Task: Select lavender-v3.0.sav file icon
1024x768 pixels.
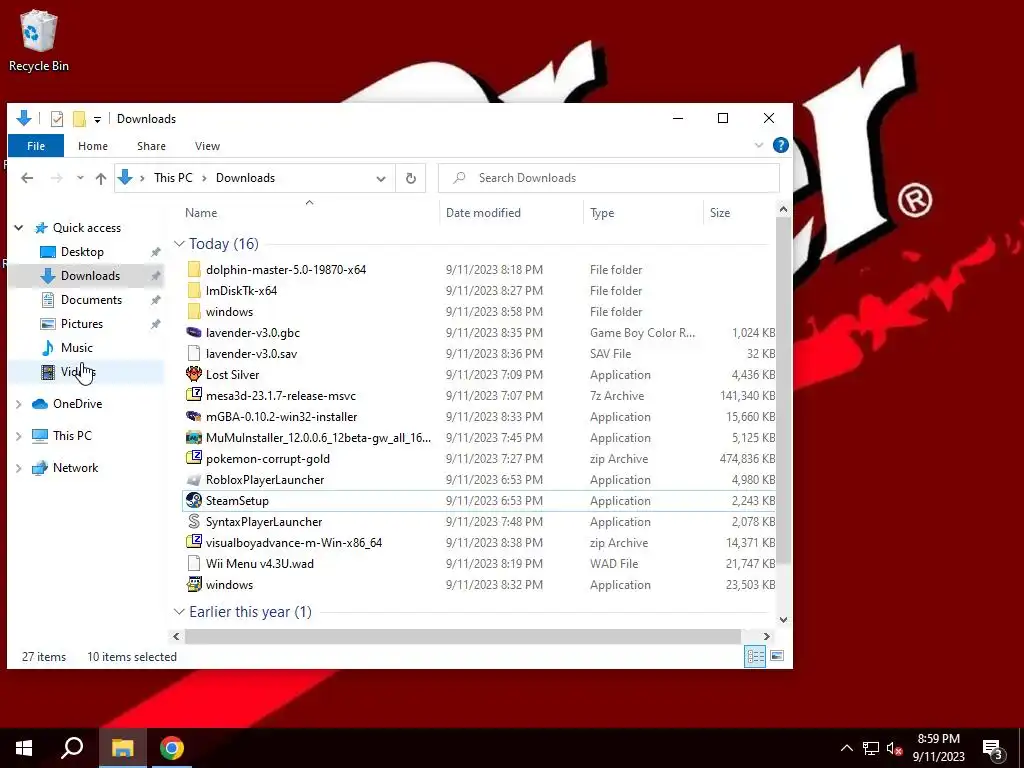Action: click(193, 353)
